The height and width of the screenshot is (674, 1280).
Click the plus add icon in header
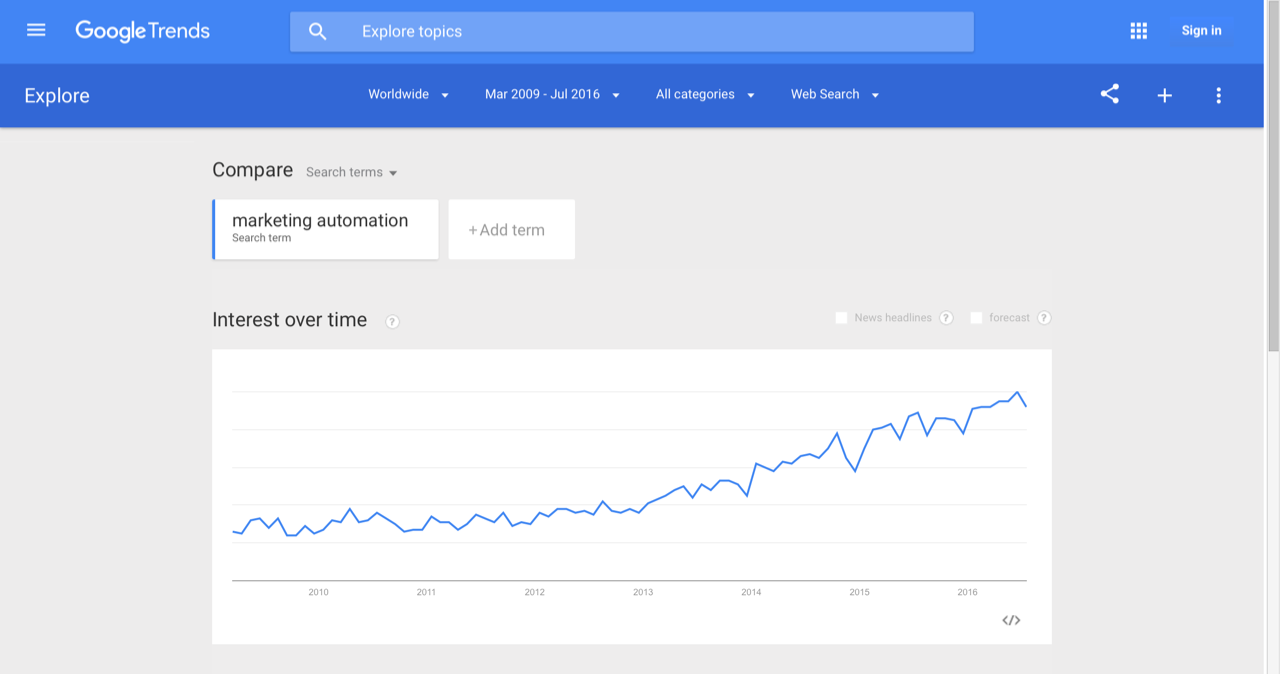tap(1164, 95)
